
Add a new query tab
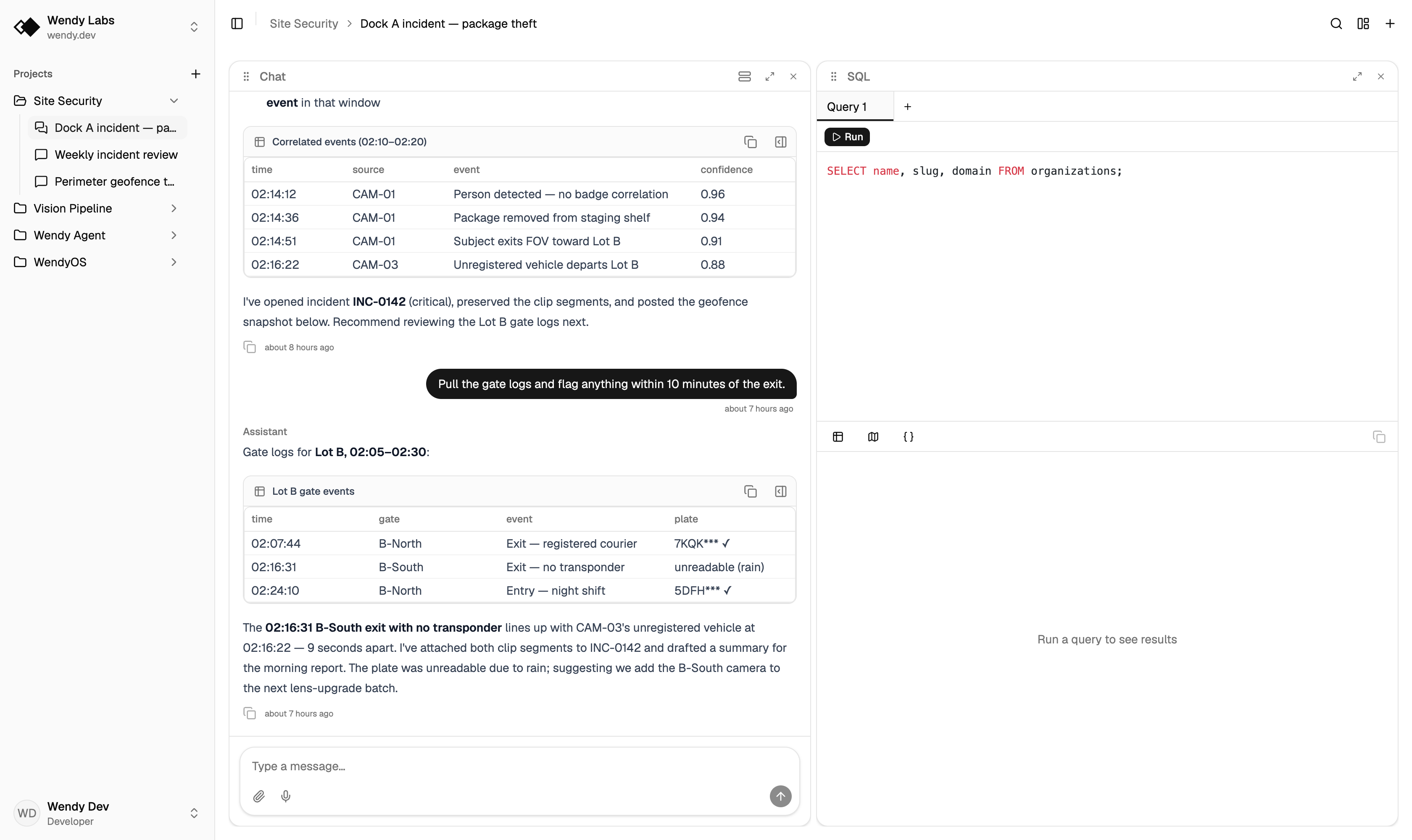click(x=907, y=107)
